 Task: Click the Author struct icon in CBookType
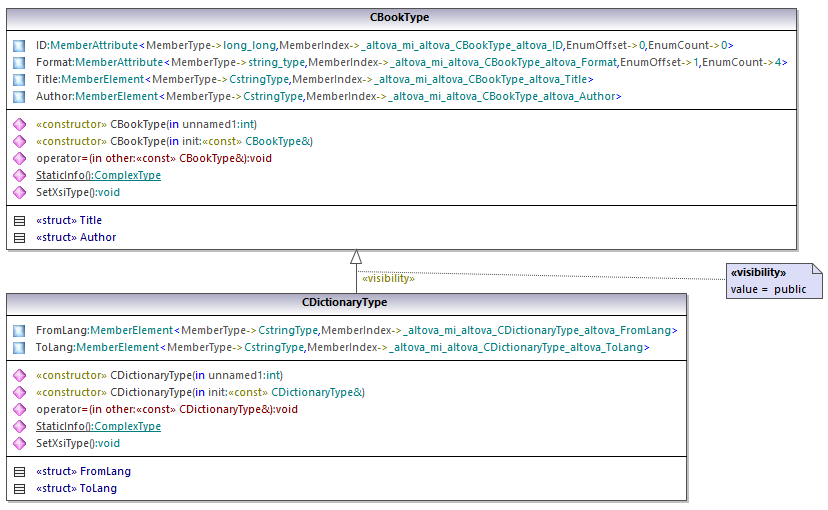[19, 238]
